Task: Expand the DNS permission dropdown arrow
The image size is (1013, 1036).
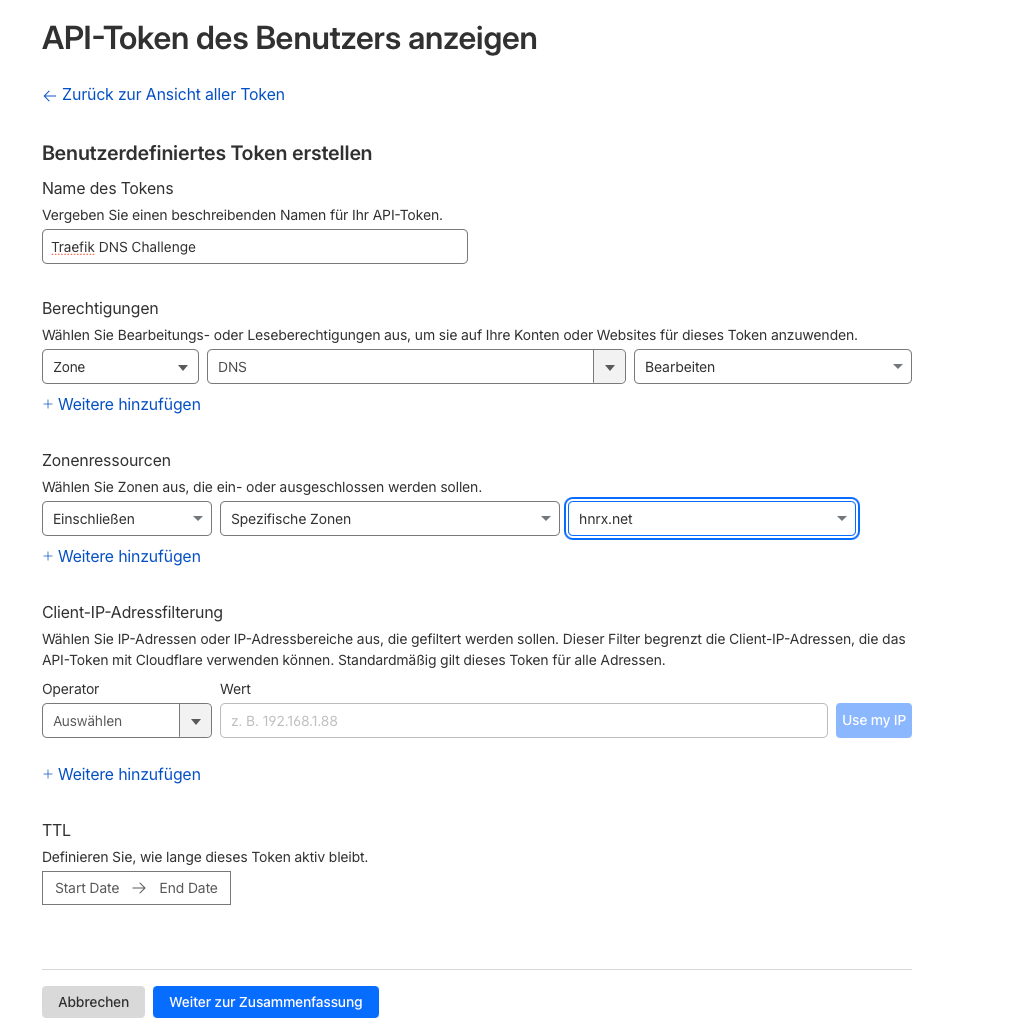Action: tap(609, 367)
